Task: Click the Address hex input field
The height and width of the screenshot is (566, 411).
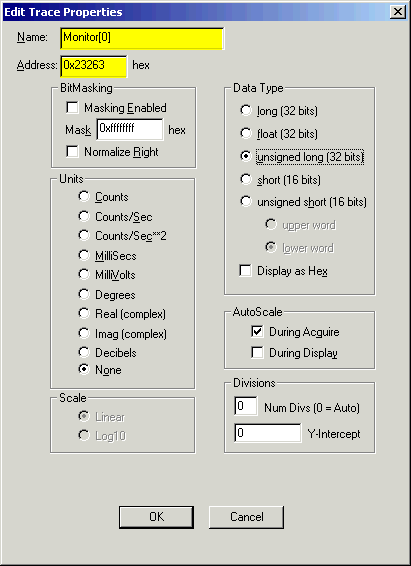Action: click(94, 66)
